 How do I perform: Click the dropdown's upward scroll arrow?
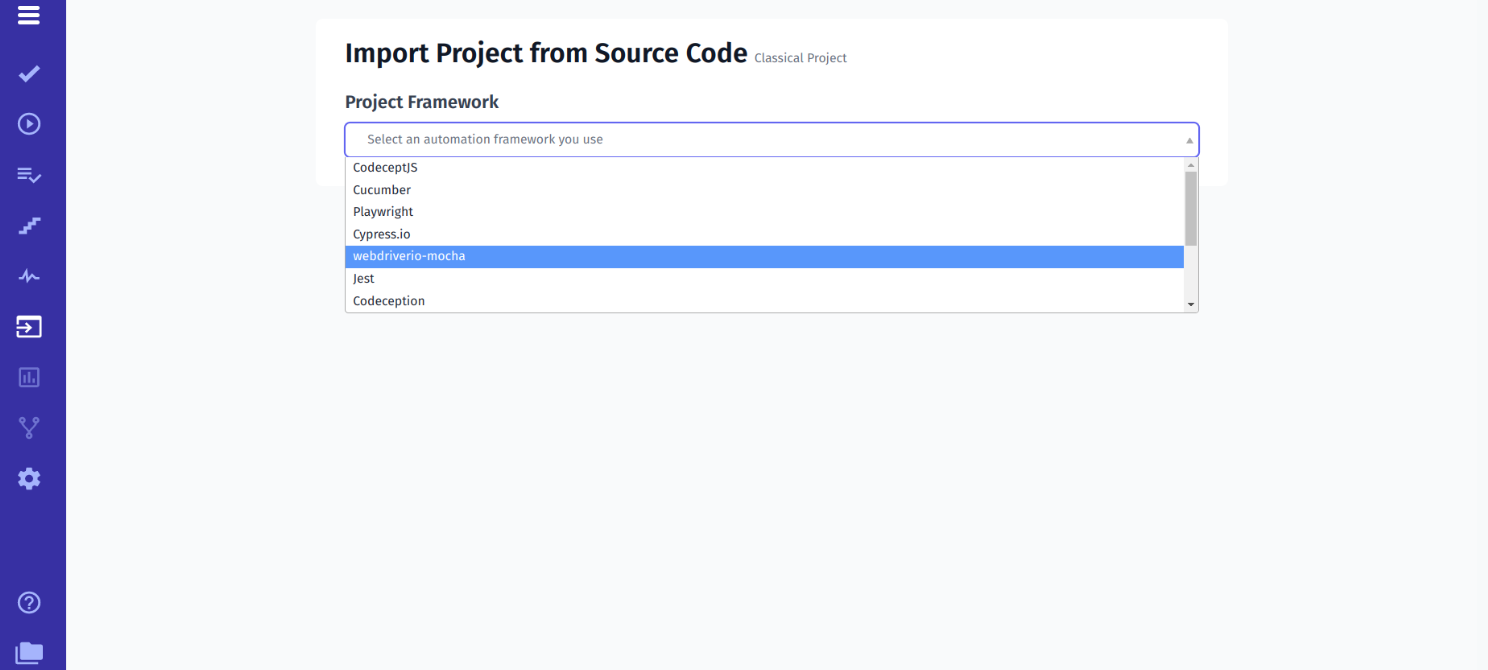tap(1190, 163)
